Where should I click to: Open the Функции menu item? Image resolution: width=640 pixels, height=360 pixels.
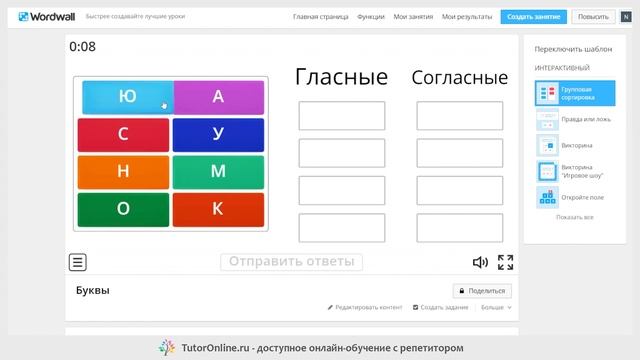[371, 17]
